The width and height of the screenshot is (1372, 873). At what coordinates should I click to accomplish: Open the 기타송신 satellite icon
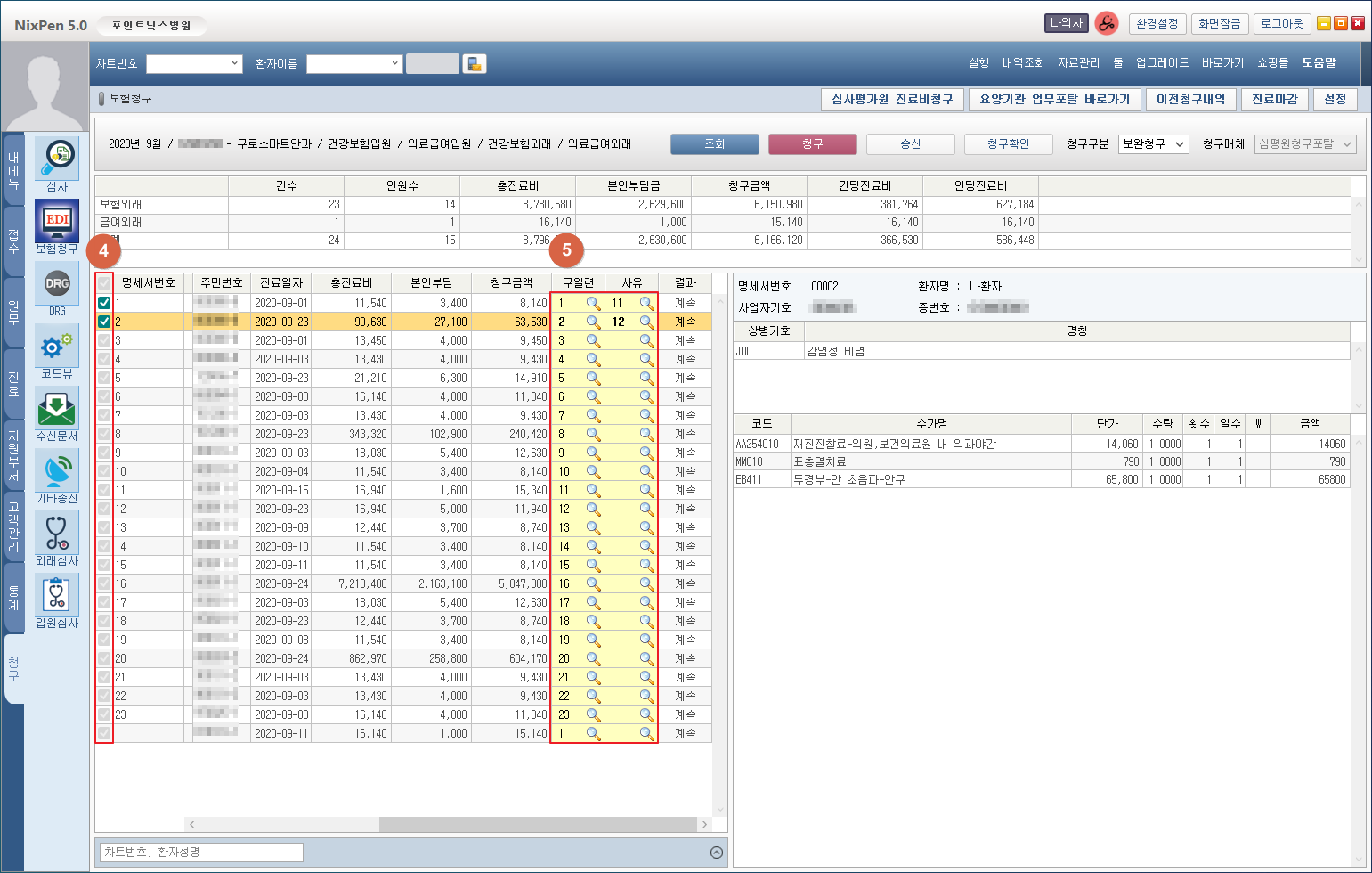tap(57, 470)
